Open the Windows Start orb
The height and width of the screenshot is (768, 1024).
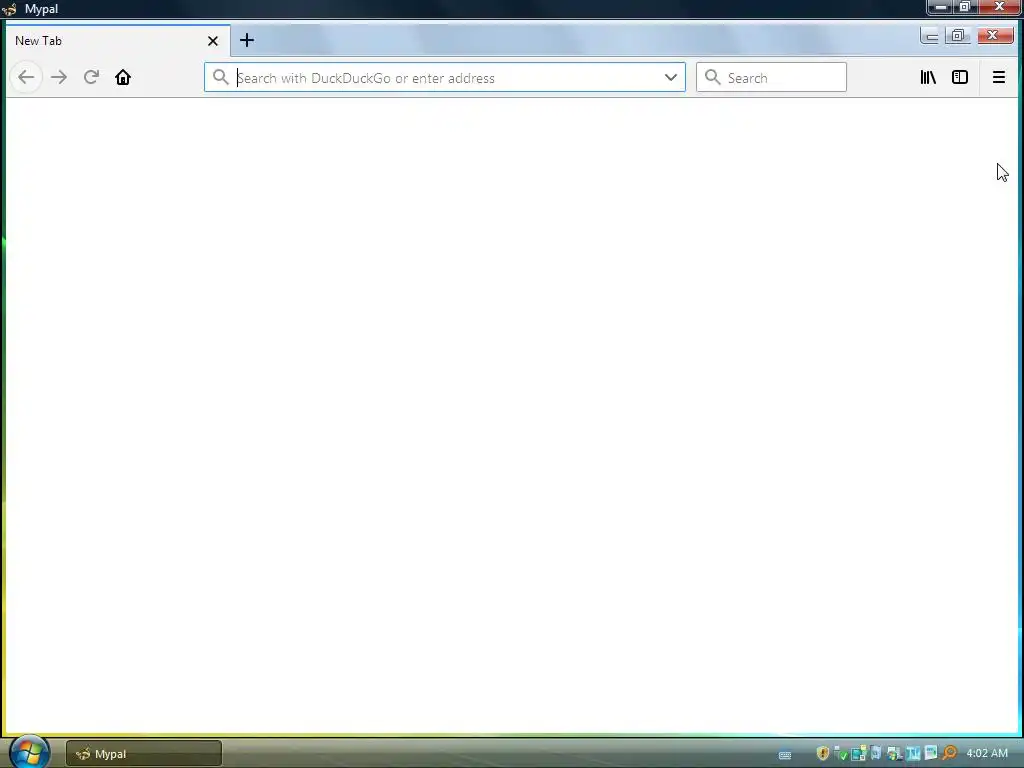(x=29, y=752)
